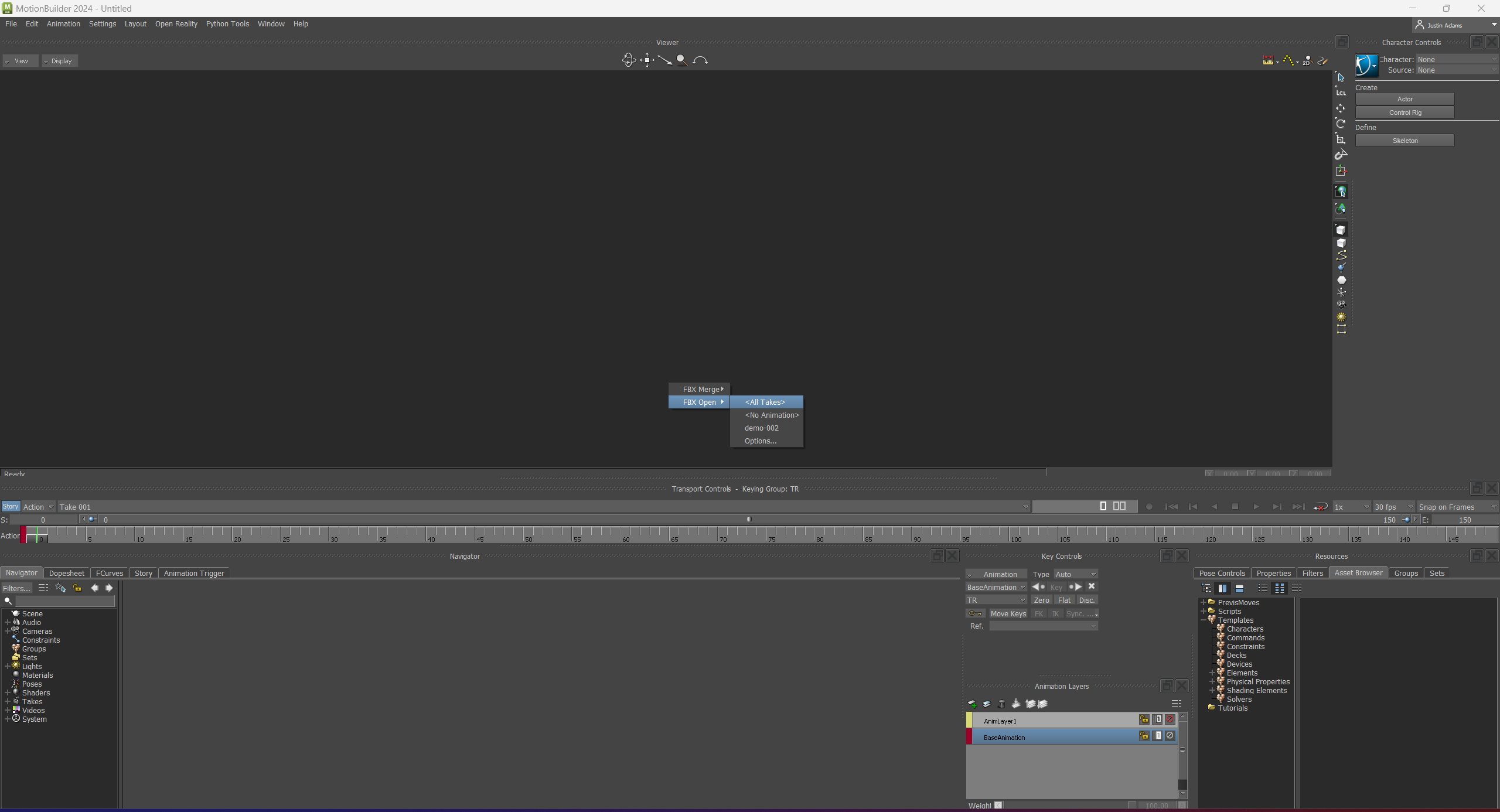Select the arrow selection tool in the side toolbar
The image size is (1500, 812).
point(1341,77)
